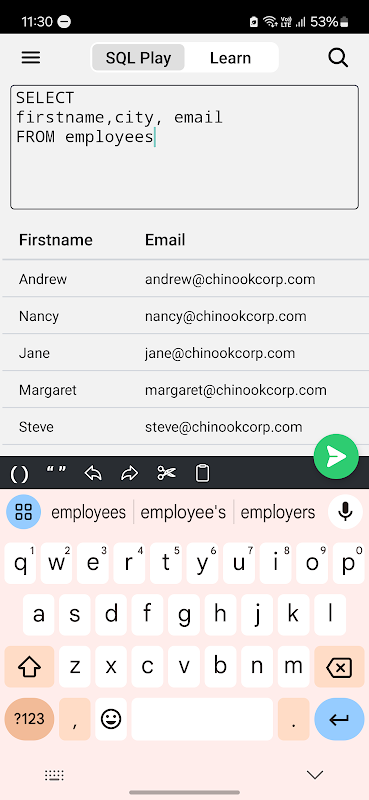This screenshot has height=800, width=369.
Task: Switch to the ?123 symbols keyboard
Action: click(x=29, y=719)
